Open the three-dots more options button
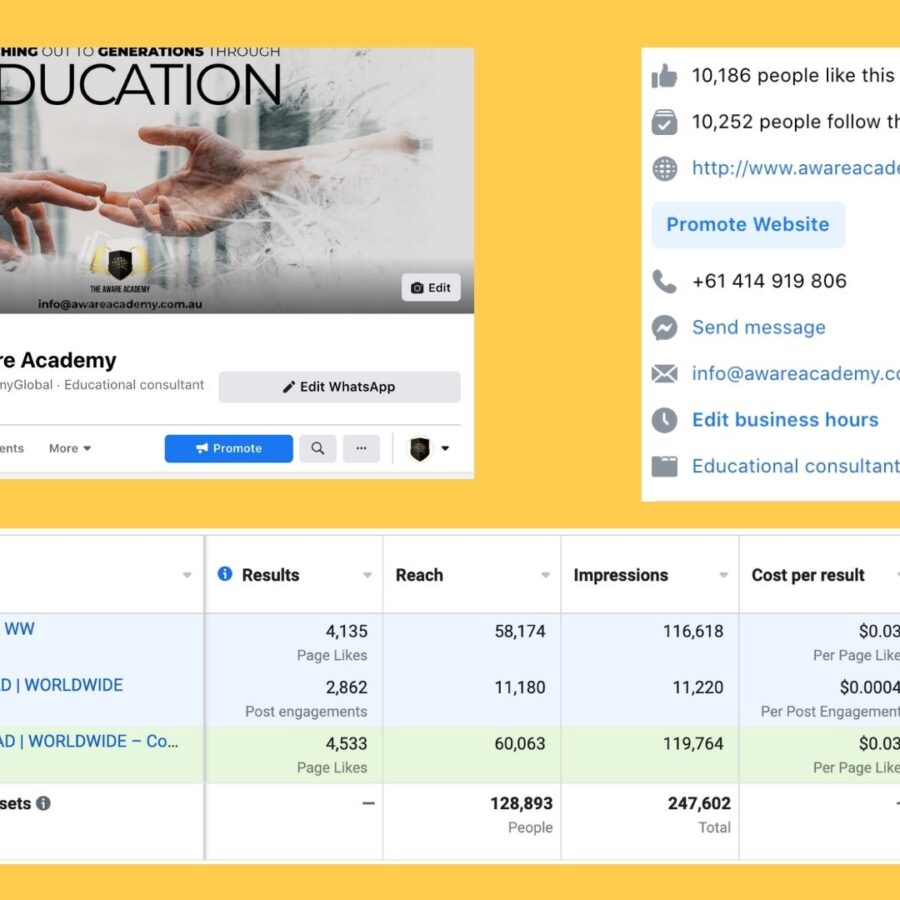The width and height of the screenshot is (900, 900). [361, 449]
